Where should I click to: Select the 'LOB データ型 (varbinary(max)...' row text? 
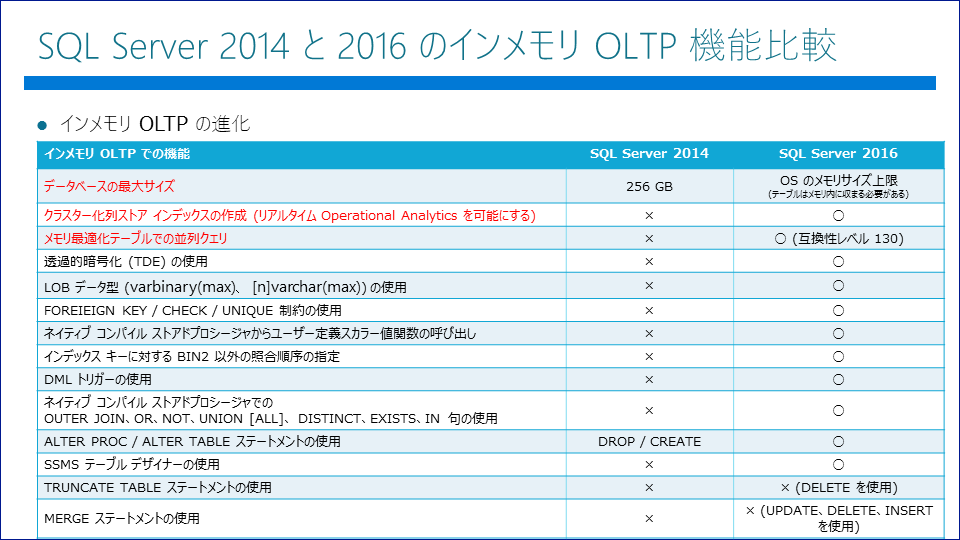pyautogui.click(x=225, y=287)
